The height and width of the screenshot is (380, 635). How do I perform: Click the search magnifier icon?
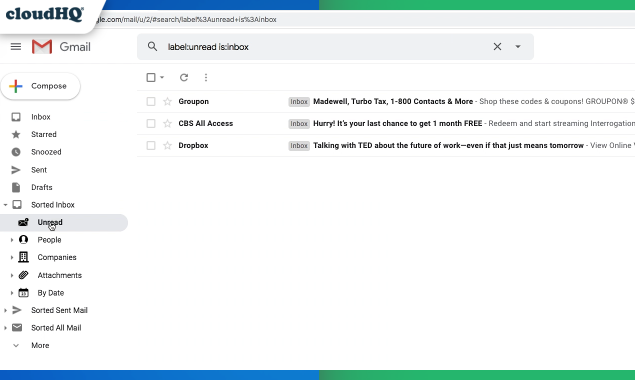[x=152, y=47]
